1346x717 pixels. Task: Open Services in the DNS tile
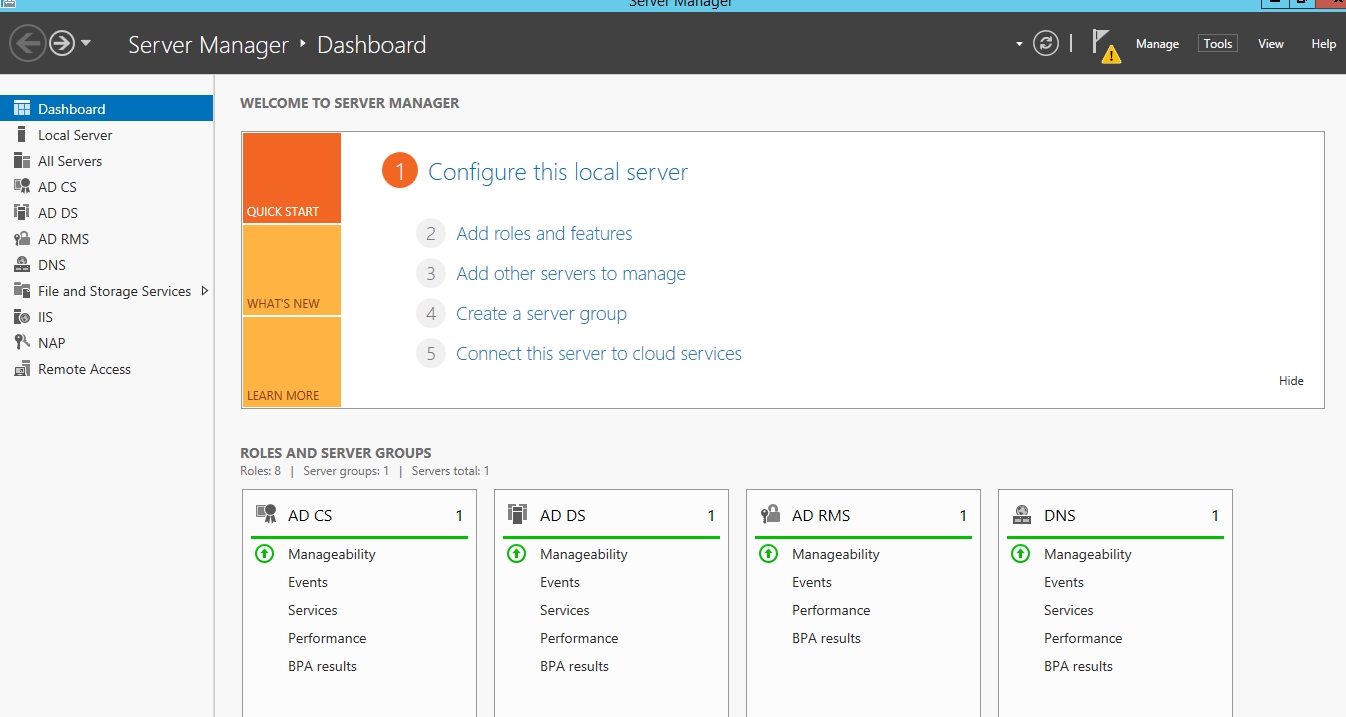pyautogui.click(x=1069, y=610)
